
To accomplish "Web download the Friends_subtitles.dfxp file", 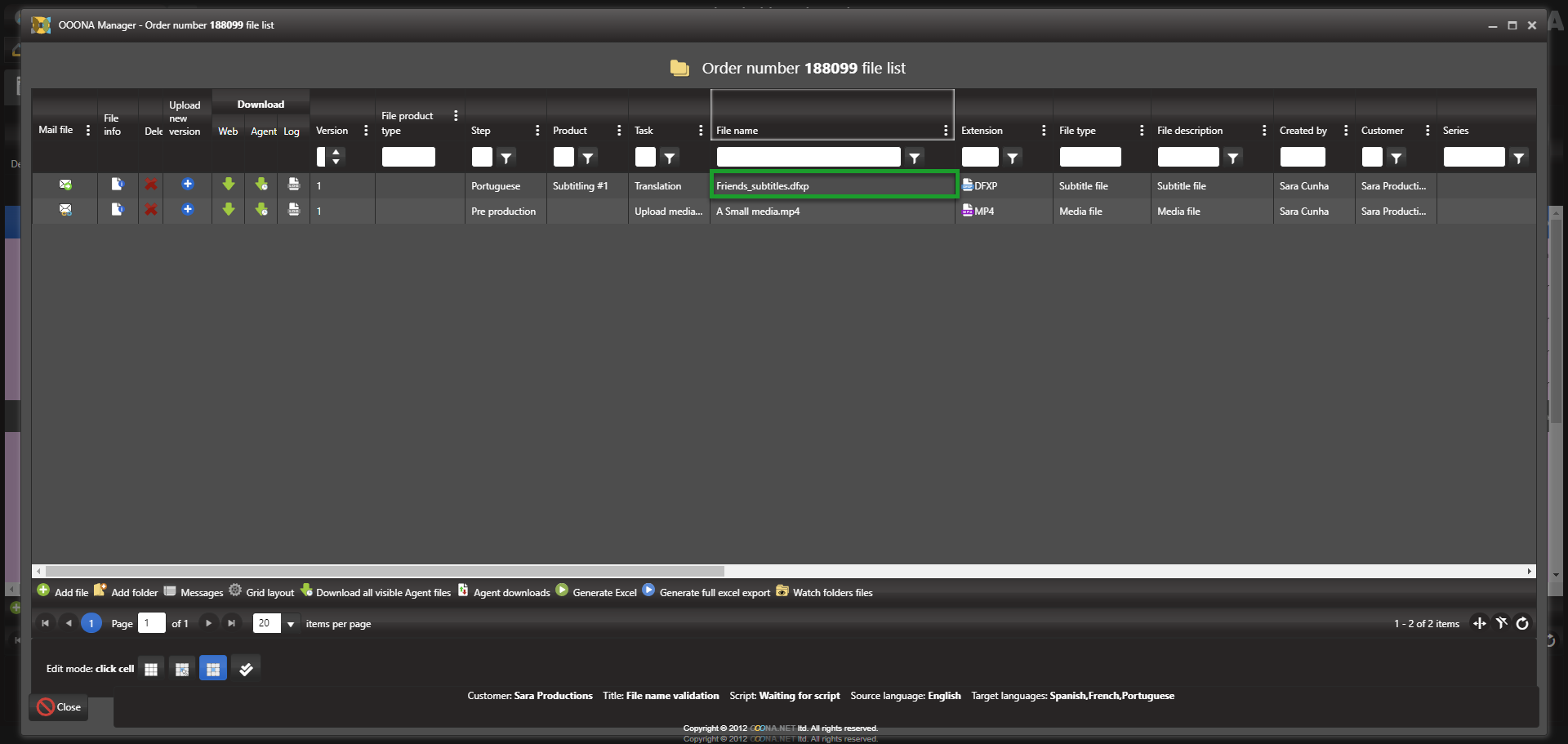I will coord(229,185).
